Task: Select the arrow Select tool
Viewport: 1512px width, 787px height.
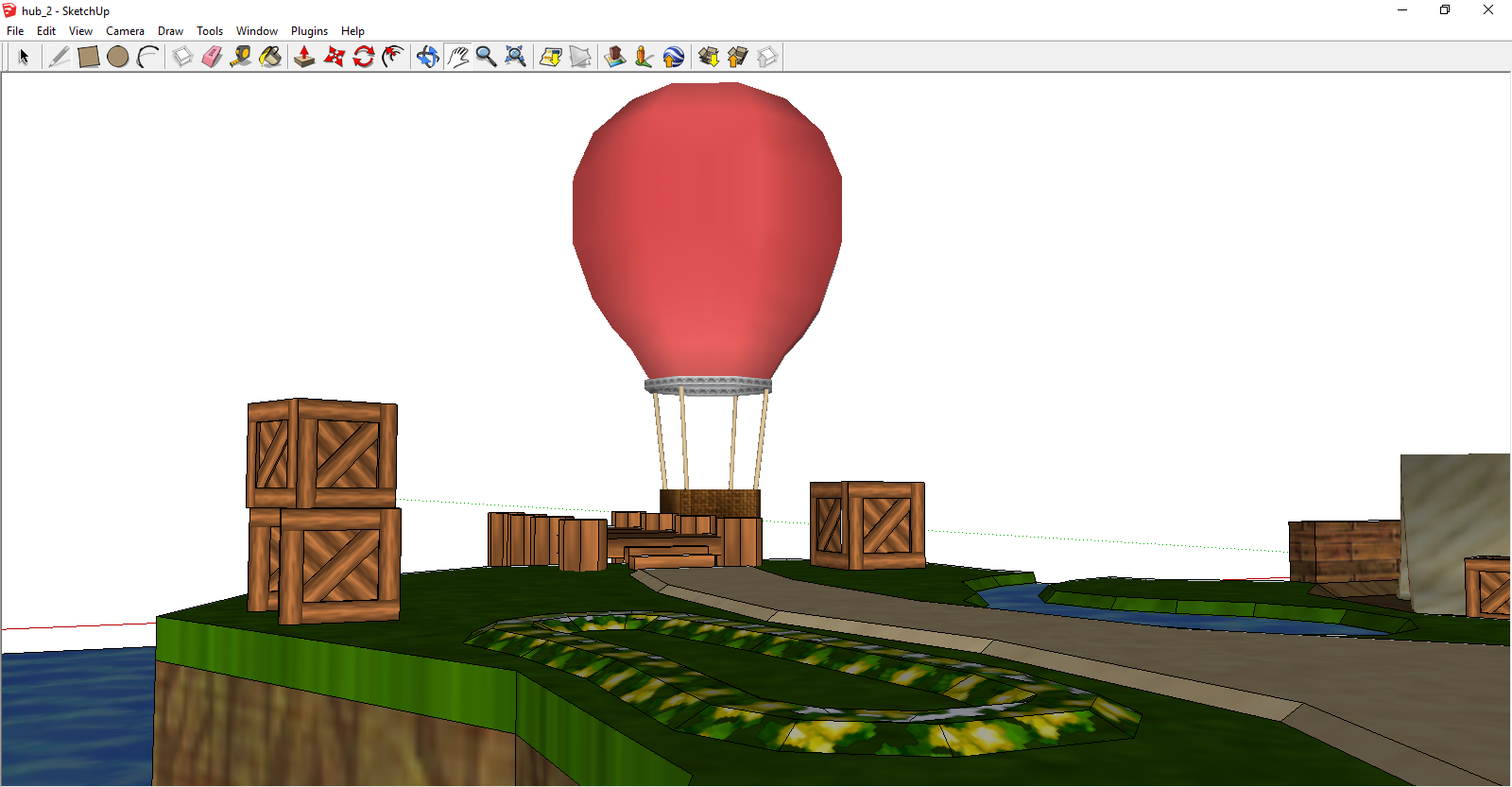Action: [24, 57]
